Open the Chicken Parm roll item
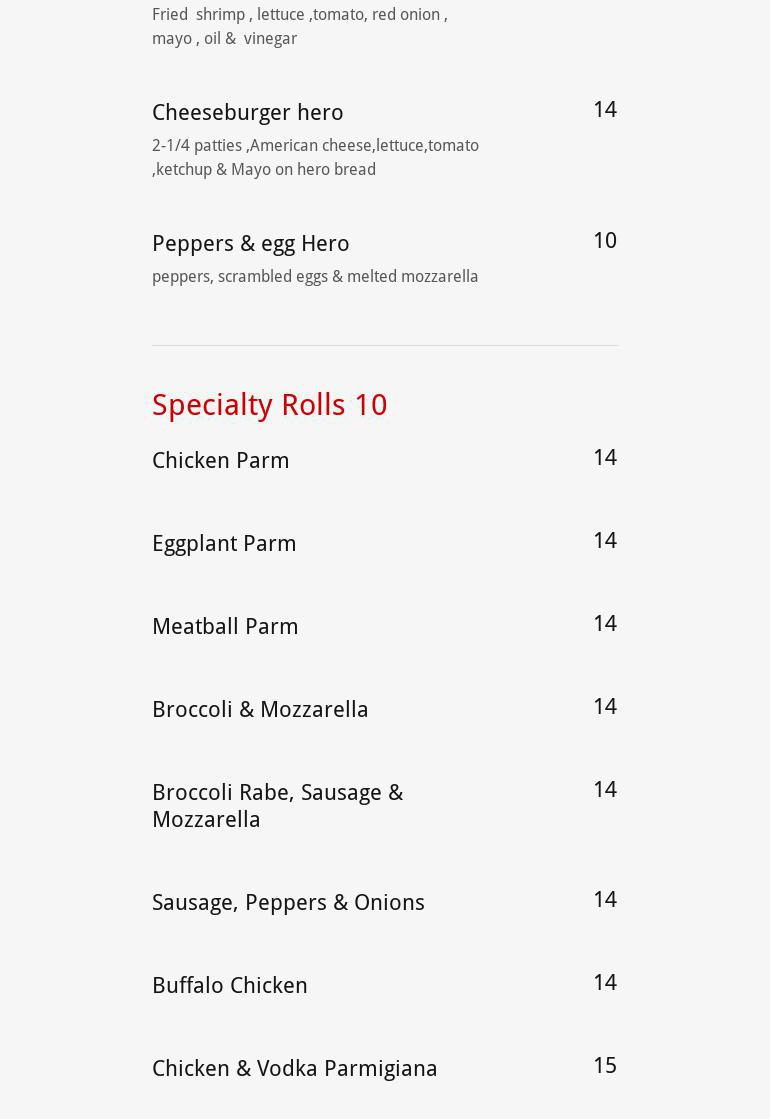The height and width of the screenshot is (1119, 770). 220,460
